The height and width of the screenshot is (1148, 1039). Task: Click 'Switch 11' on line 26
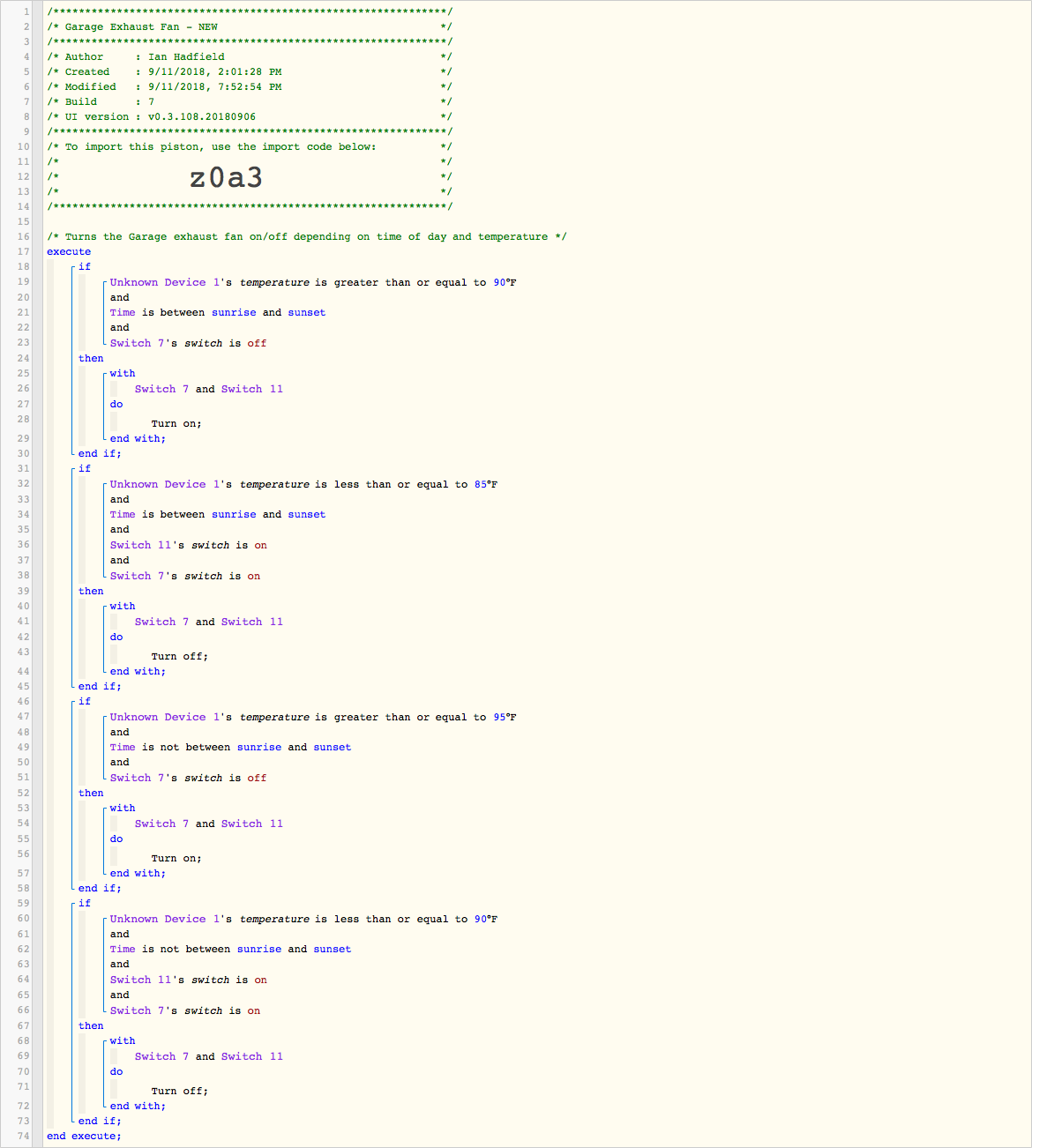point(252,389)
